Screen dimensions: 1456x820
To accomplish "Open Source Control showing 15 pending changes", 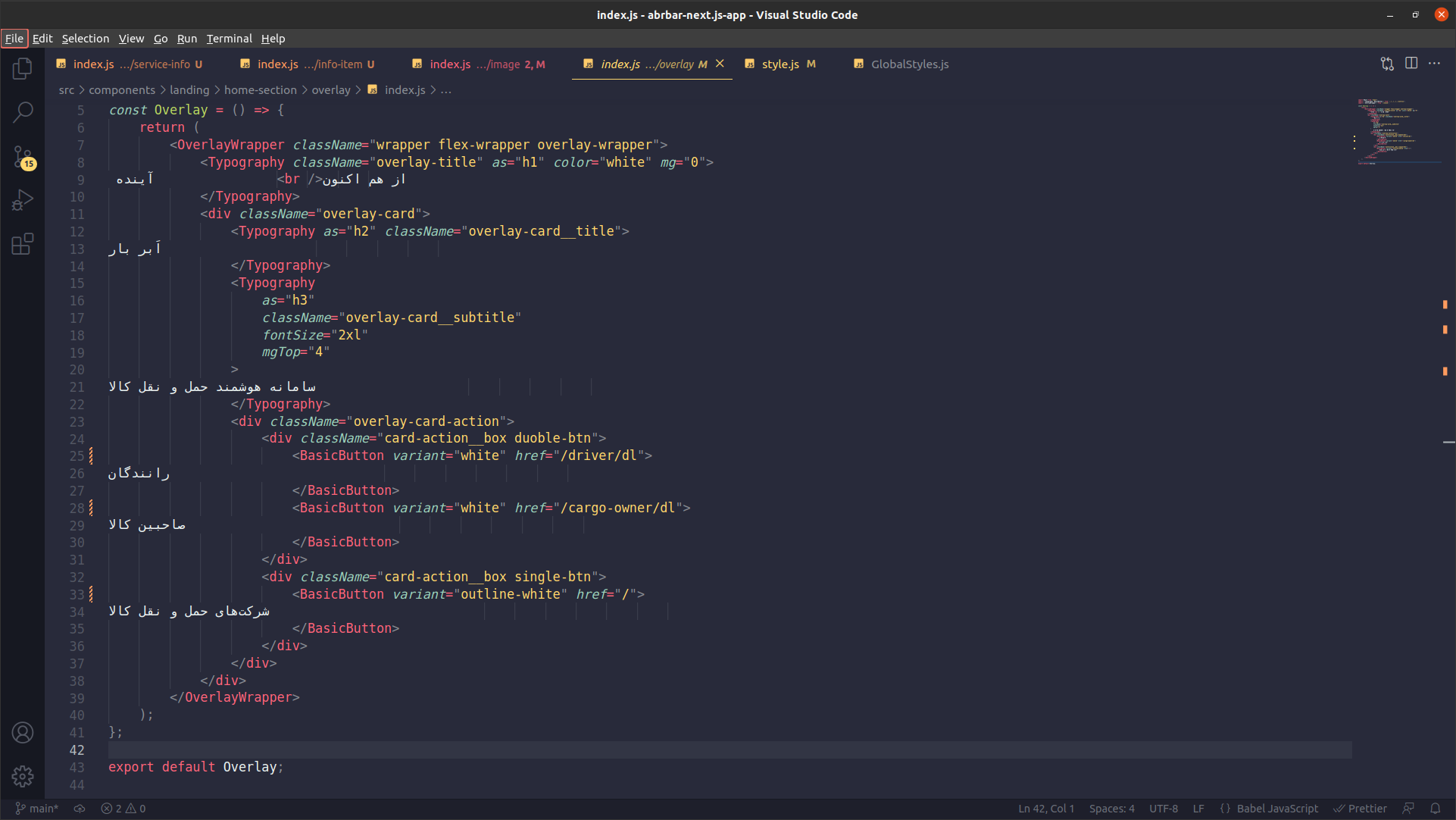I will (x=22, y=157).
